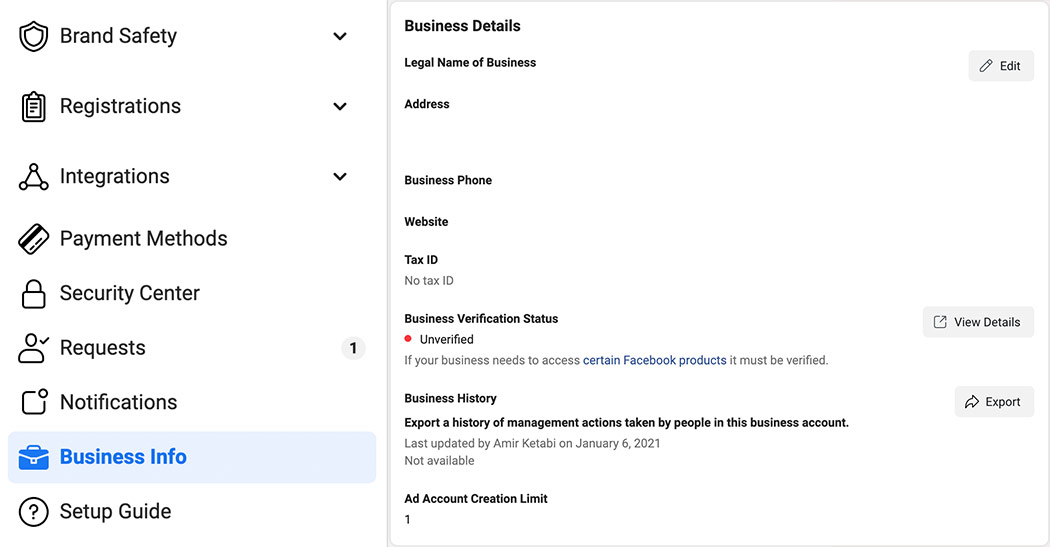This screenshot has height=547, width=1050.
Task: Open the Notifications section
Action: click(x=192, y=402)
